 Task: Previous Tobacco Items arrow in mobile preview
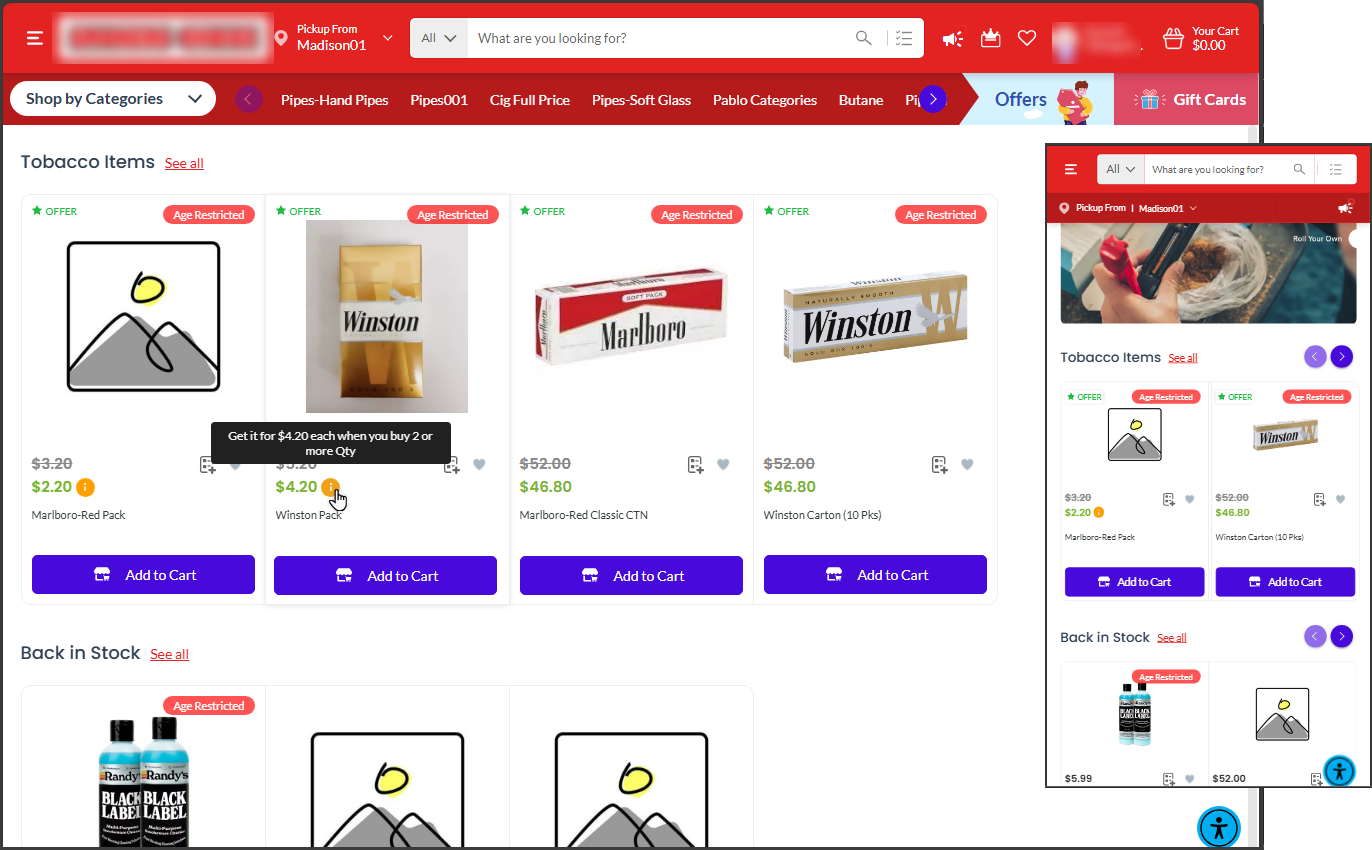[1315, 356]
